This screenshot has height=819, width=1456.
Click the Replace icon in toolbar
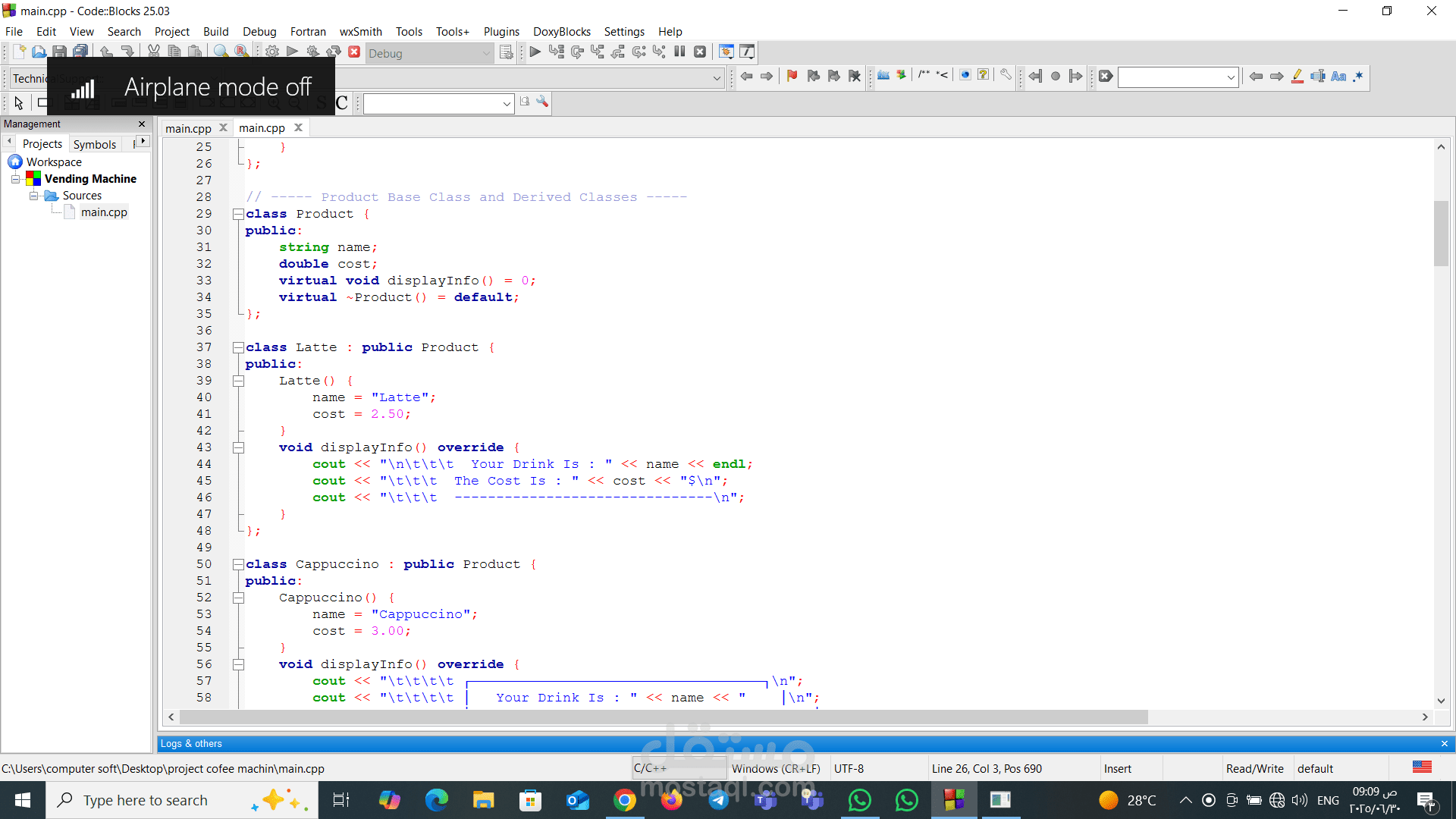(x=241, y=52)
